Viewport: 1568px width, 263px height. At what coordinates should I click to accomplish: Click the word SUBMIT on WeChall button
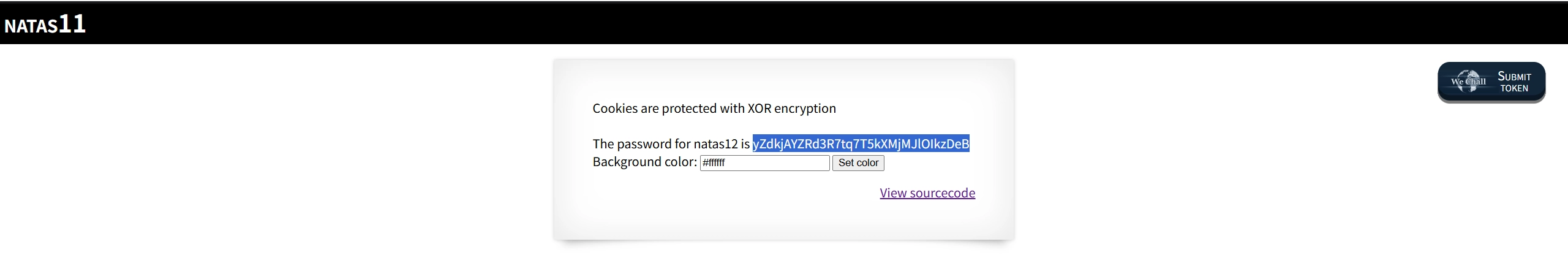coord(1514,77)
